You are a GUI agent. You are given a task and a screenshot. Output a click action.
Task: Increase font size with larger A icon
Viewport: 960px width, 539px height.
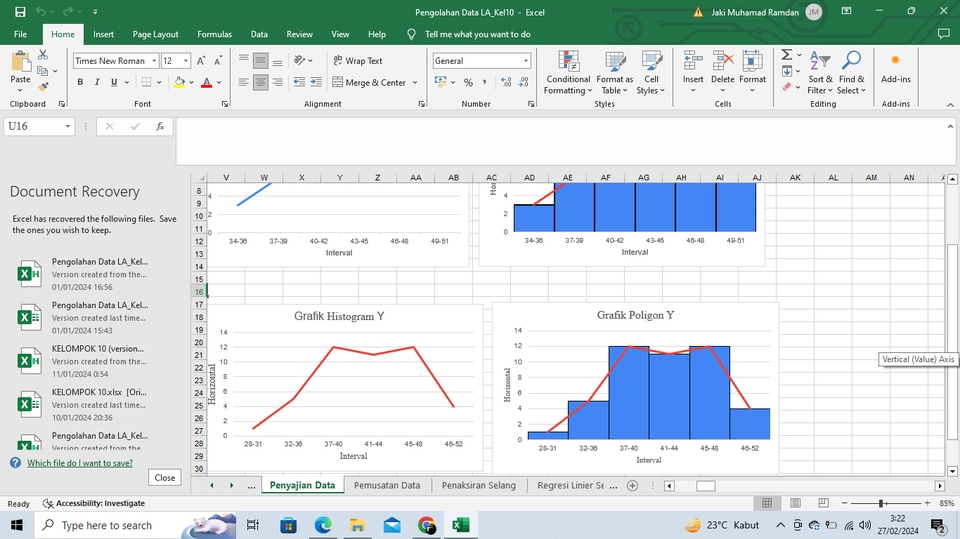coord(201,61)
